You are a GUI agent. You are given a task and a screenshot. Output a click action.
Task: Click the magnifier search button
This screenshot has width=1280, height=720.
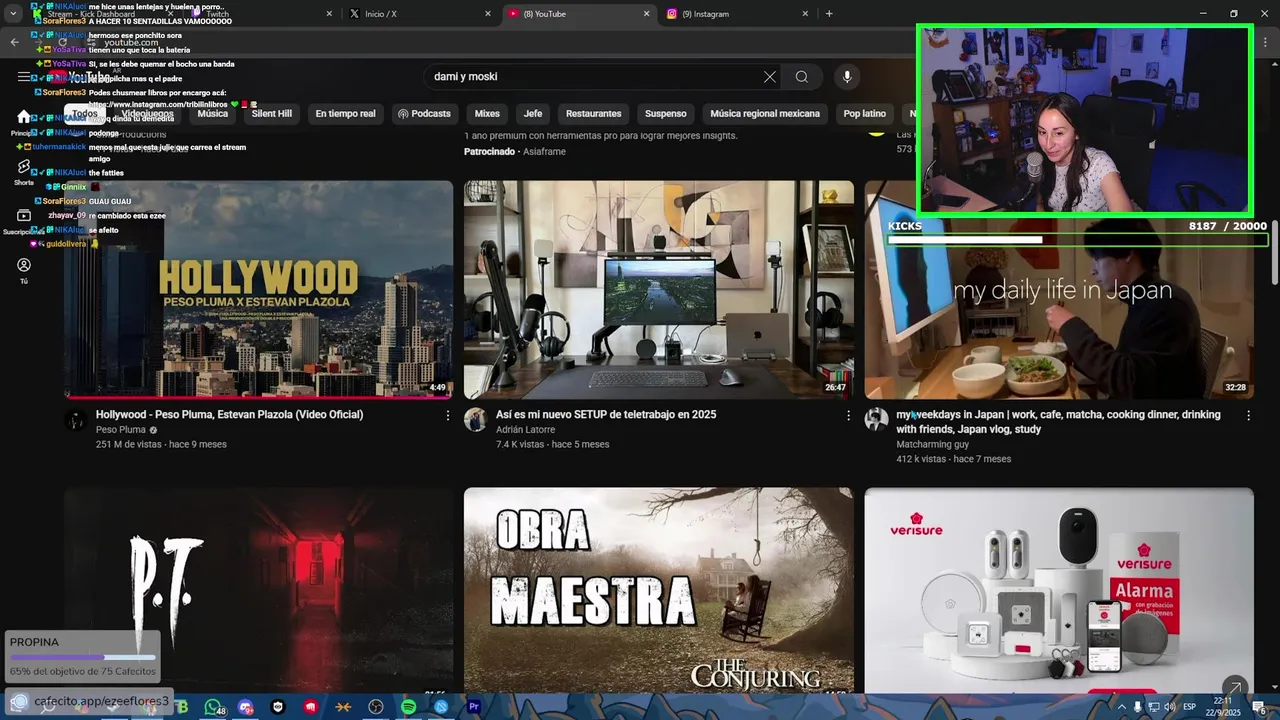(802, 77)
